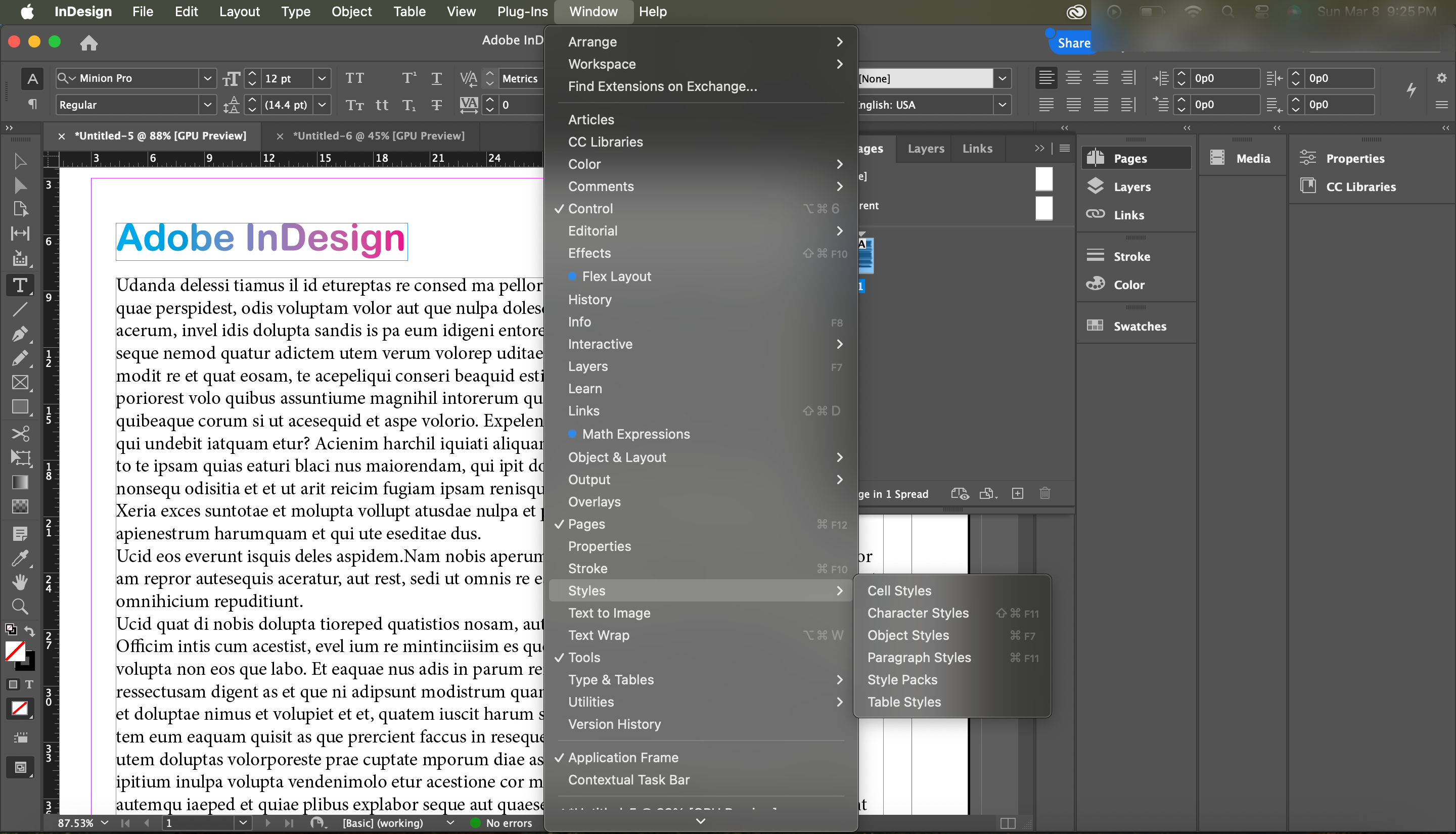Select the Pen tool
Screen dimensions: 1456x834
(x=20, y=334)
